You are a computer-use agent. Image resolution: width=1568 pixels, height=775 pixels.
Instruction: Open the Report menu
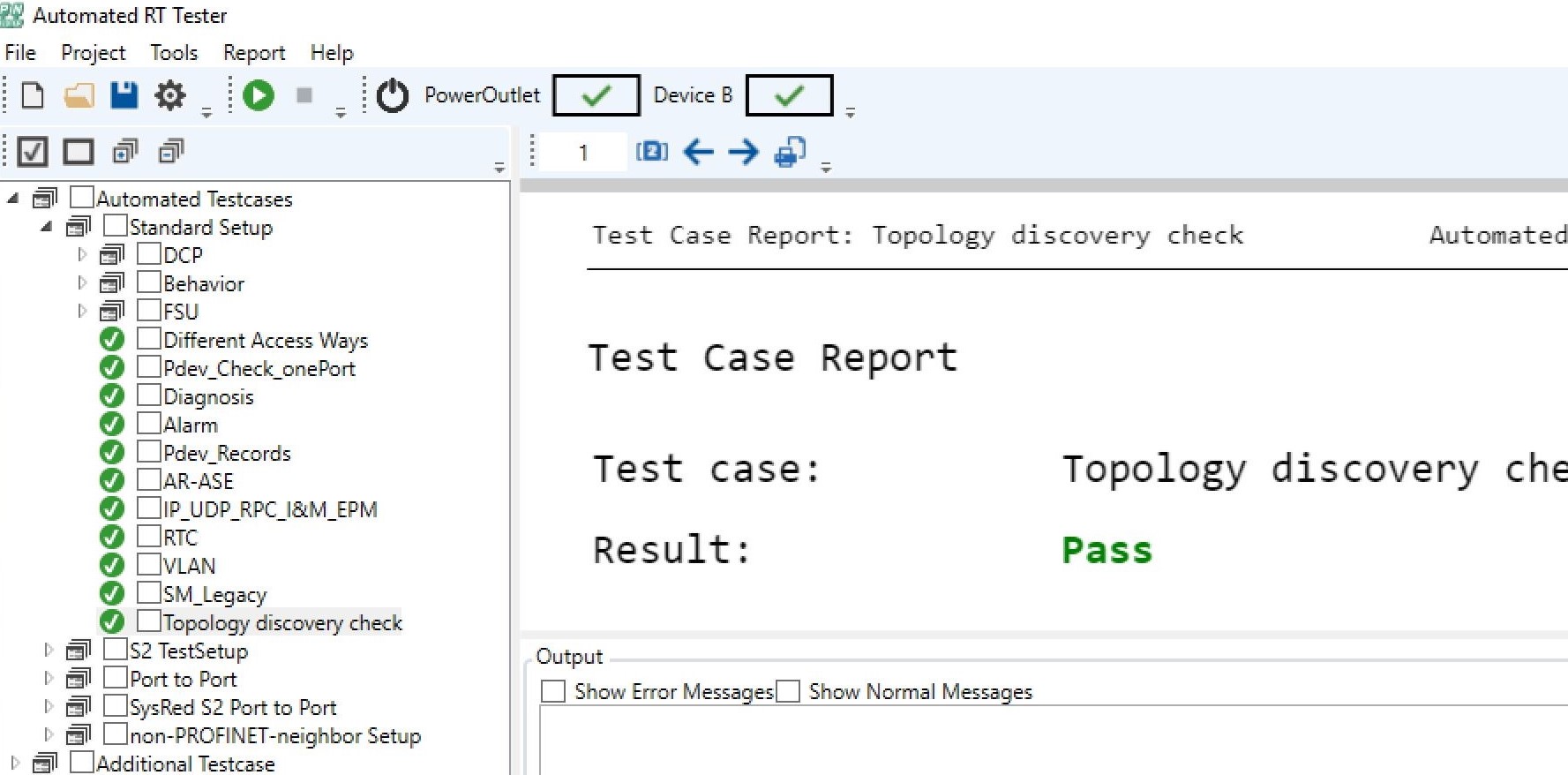pyautogui.click(x=254, y=53)
